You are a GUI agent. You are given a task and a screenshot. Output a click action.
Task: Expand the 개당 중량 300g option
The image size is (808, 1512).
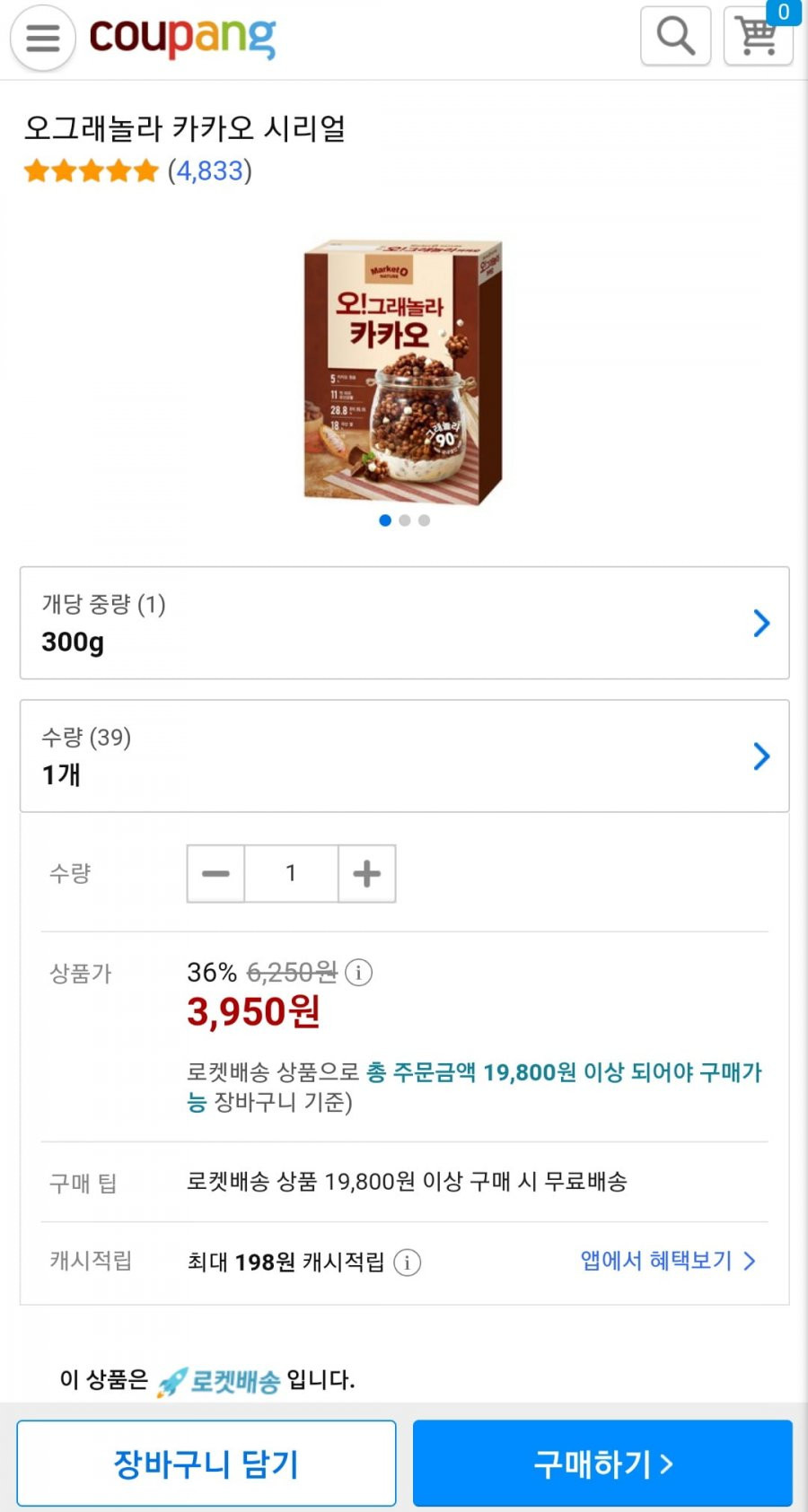pyautogui.click(x=404, y=623)
